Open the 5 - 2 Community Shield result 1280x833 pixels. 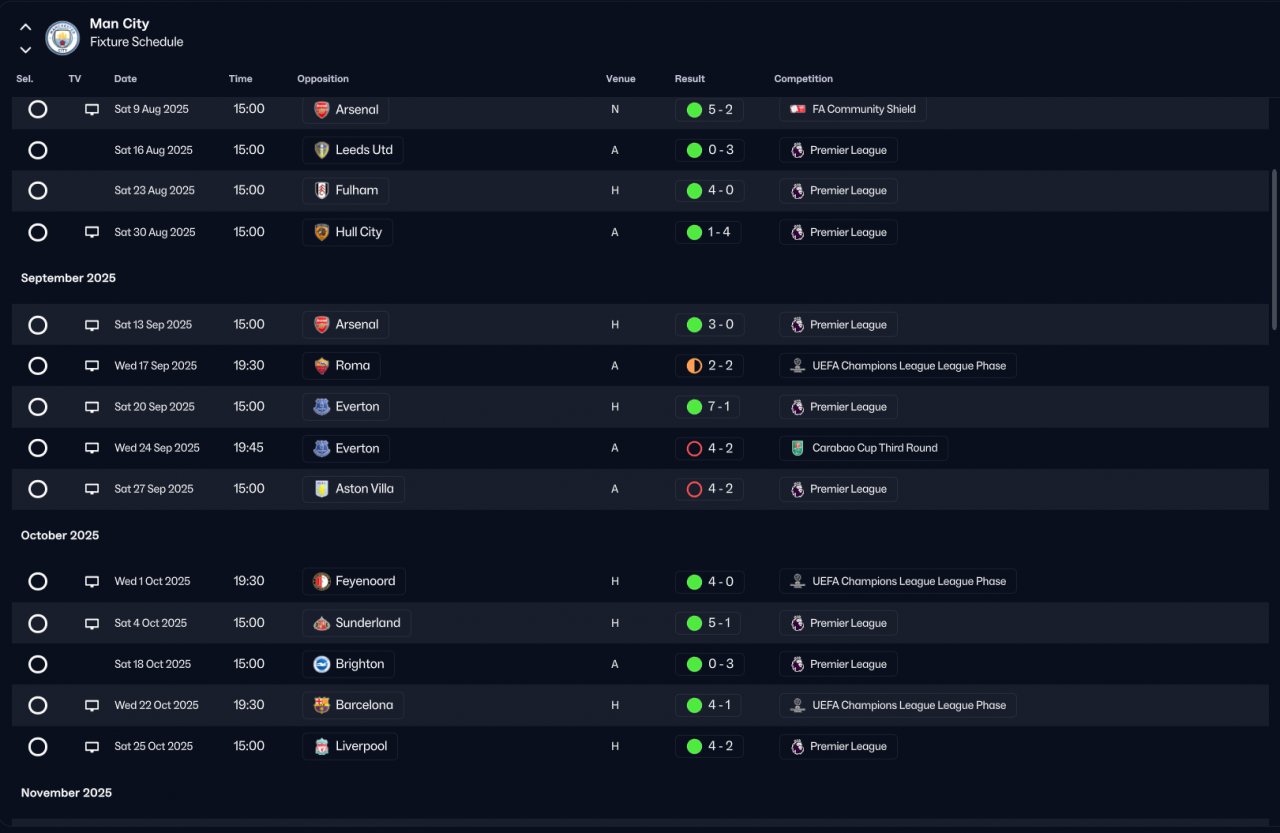tap(709, 109)
